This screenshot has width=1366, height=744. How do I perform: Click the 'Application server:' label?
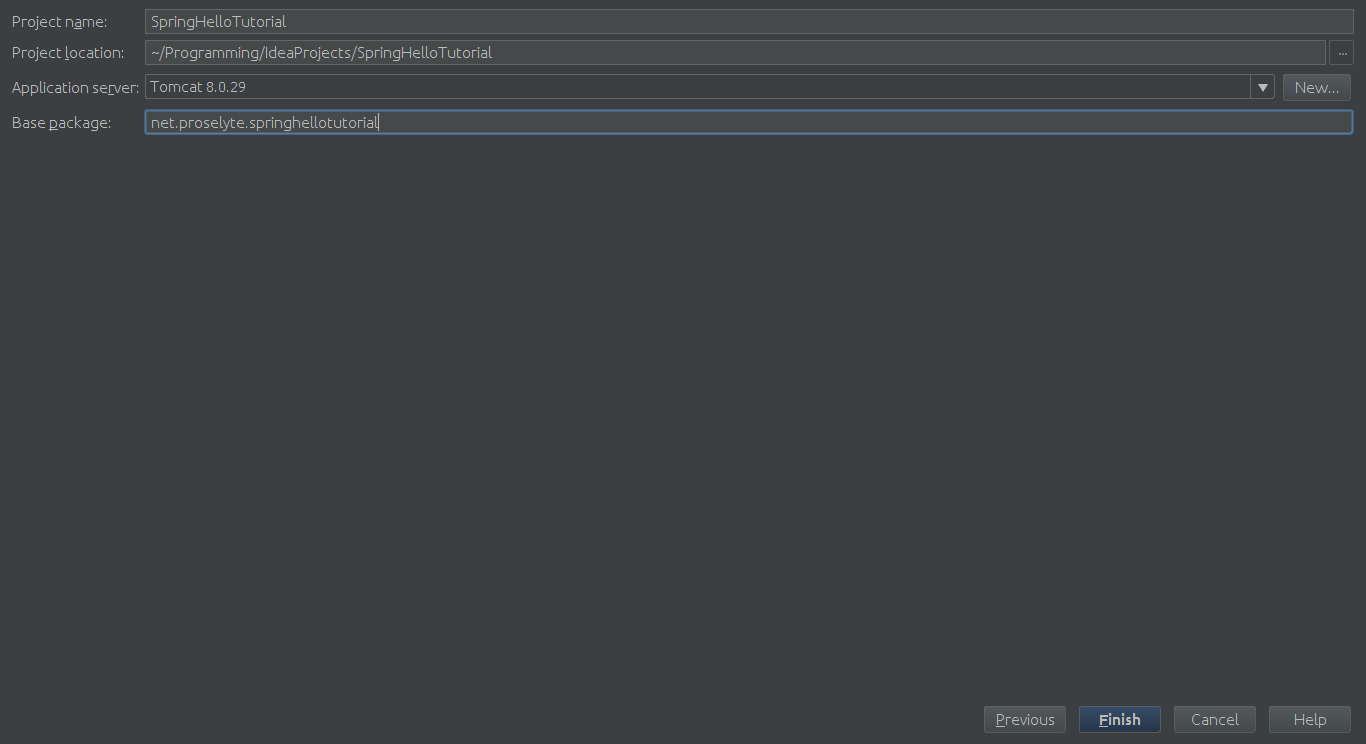75,88
